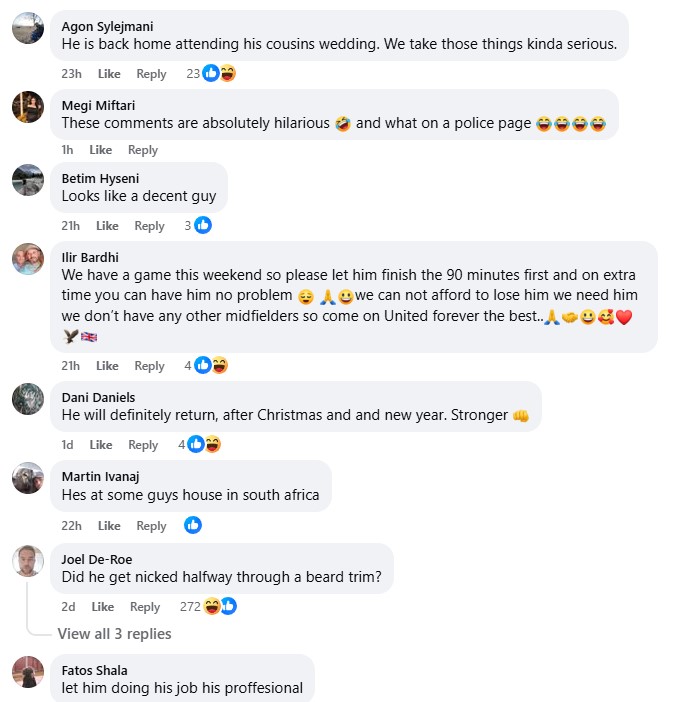
Task: Expand View all 3 replies
Action: pyautogui.click(x=114, y=634)
